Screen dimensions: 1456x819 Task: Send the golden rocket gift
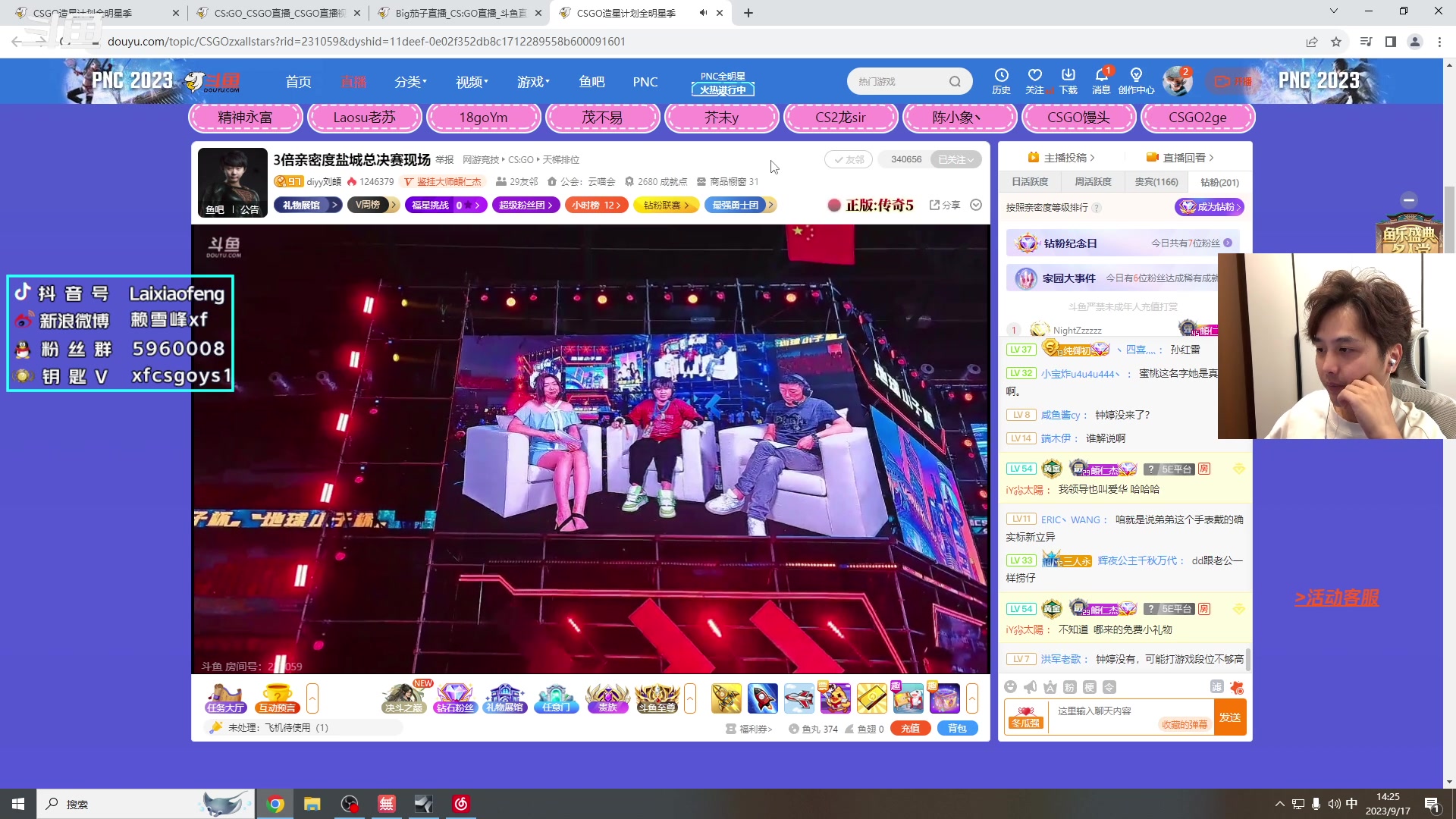[x=726, y=698]
